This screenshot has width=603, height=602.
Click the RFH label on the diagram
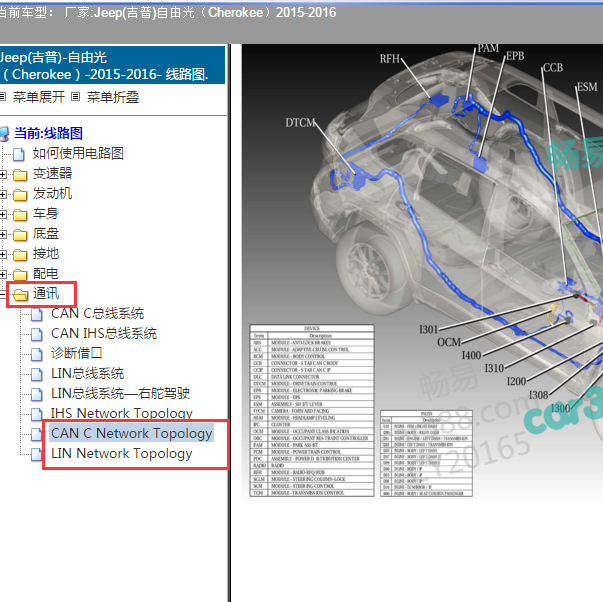[x=390, y=59]
